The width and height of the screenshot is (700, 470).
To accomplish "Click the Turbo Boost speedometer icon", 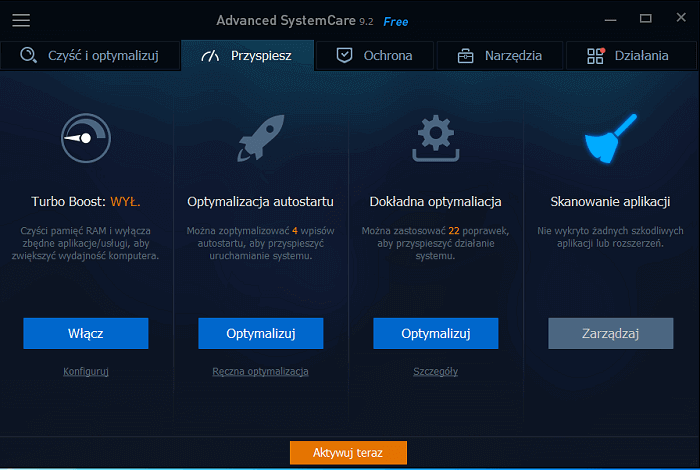I will (x=85, y=138).
